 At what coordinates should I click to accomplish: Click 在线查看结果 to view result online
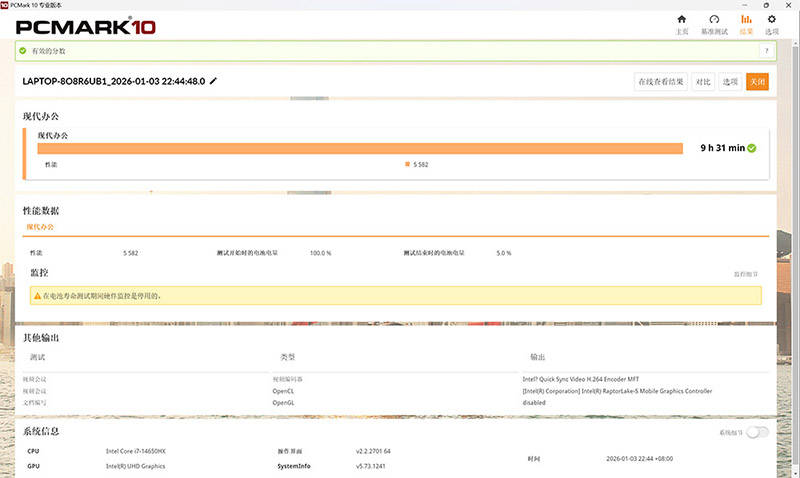[x=661, y=82]
